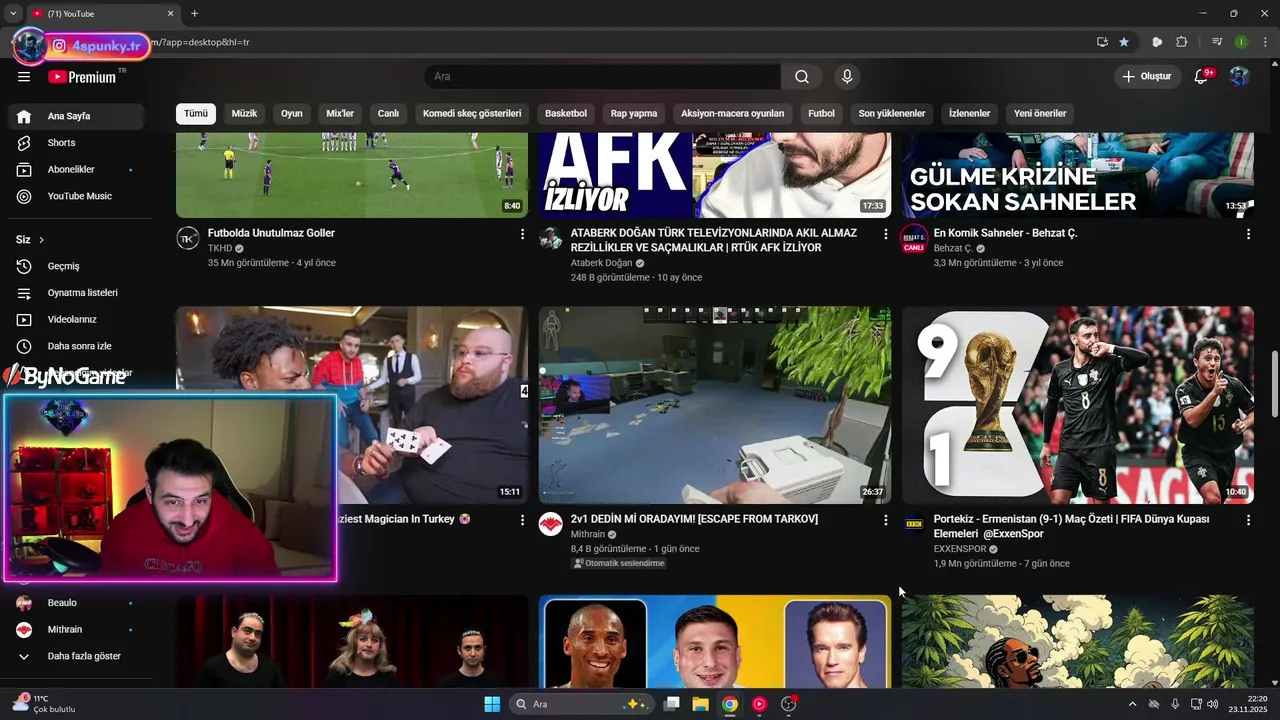Screen dimensions: 1280x720
Task: Open the notifications bell
Action: tap(1202, 76)
